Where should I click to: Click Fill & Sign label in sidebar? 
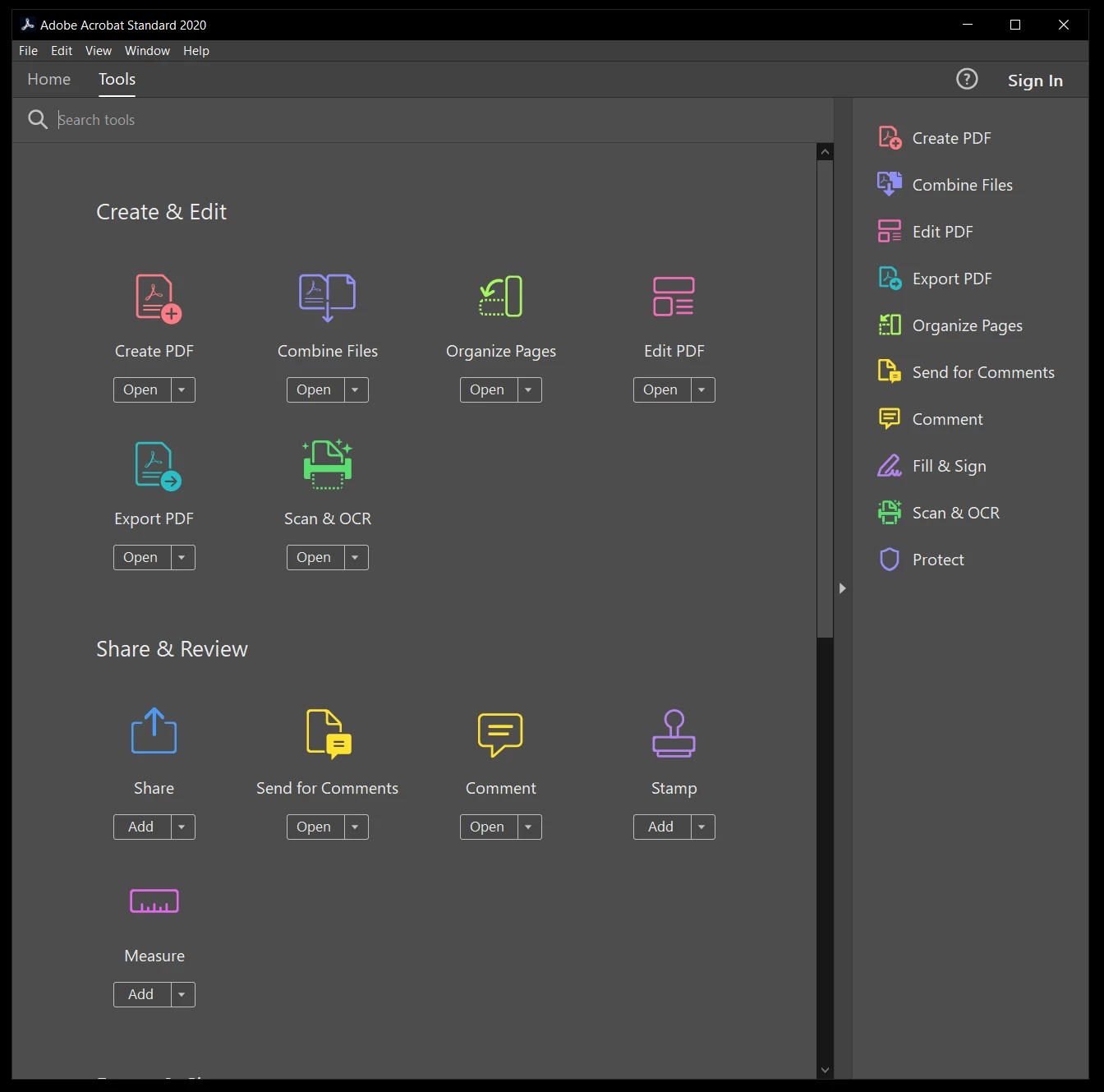(x=949, y=466)
